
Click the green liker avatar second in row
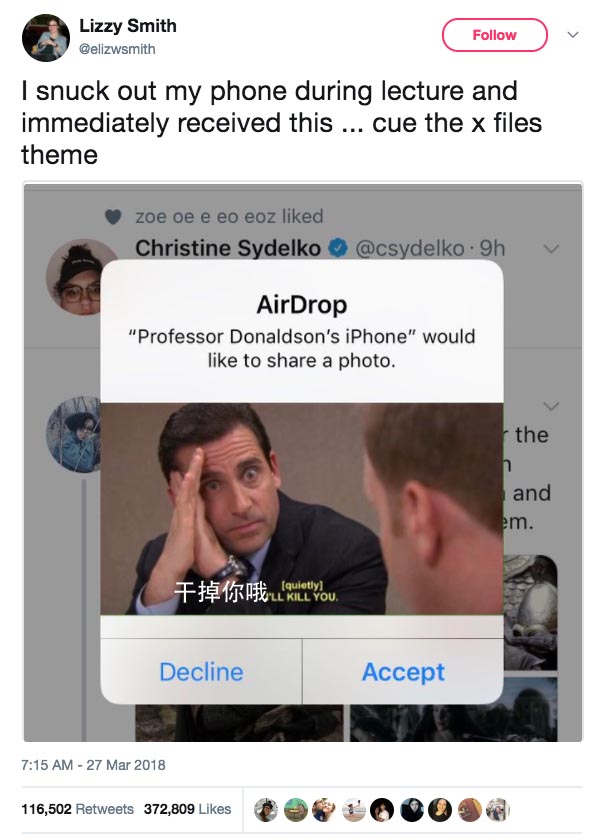tap(296, 810)
